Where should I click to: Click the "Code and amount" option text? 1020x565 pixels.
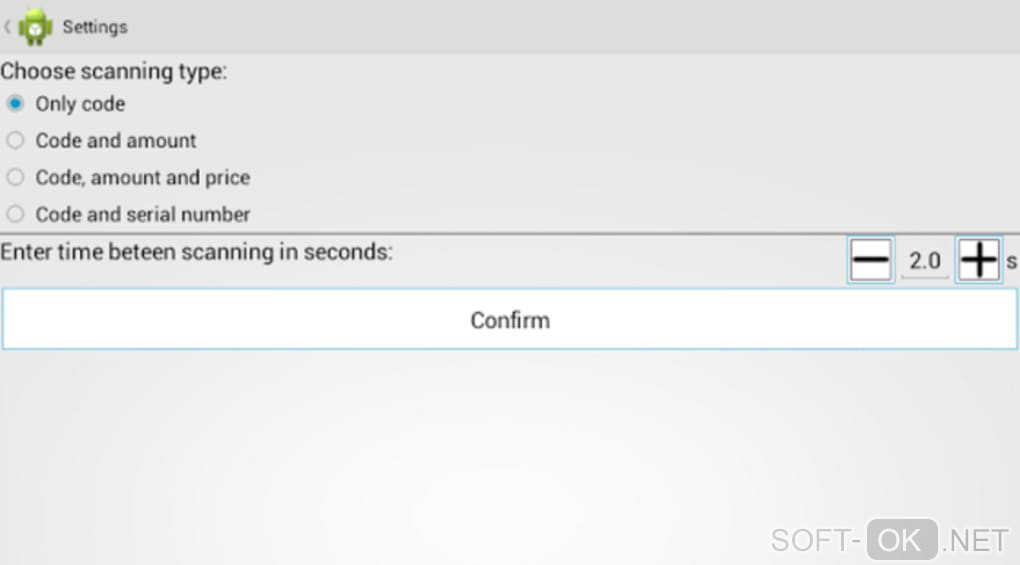coord(116,141)
